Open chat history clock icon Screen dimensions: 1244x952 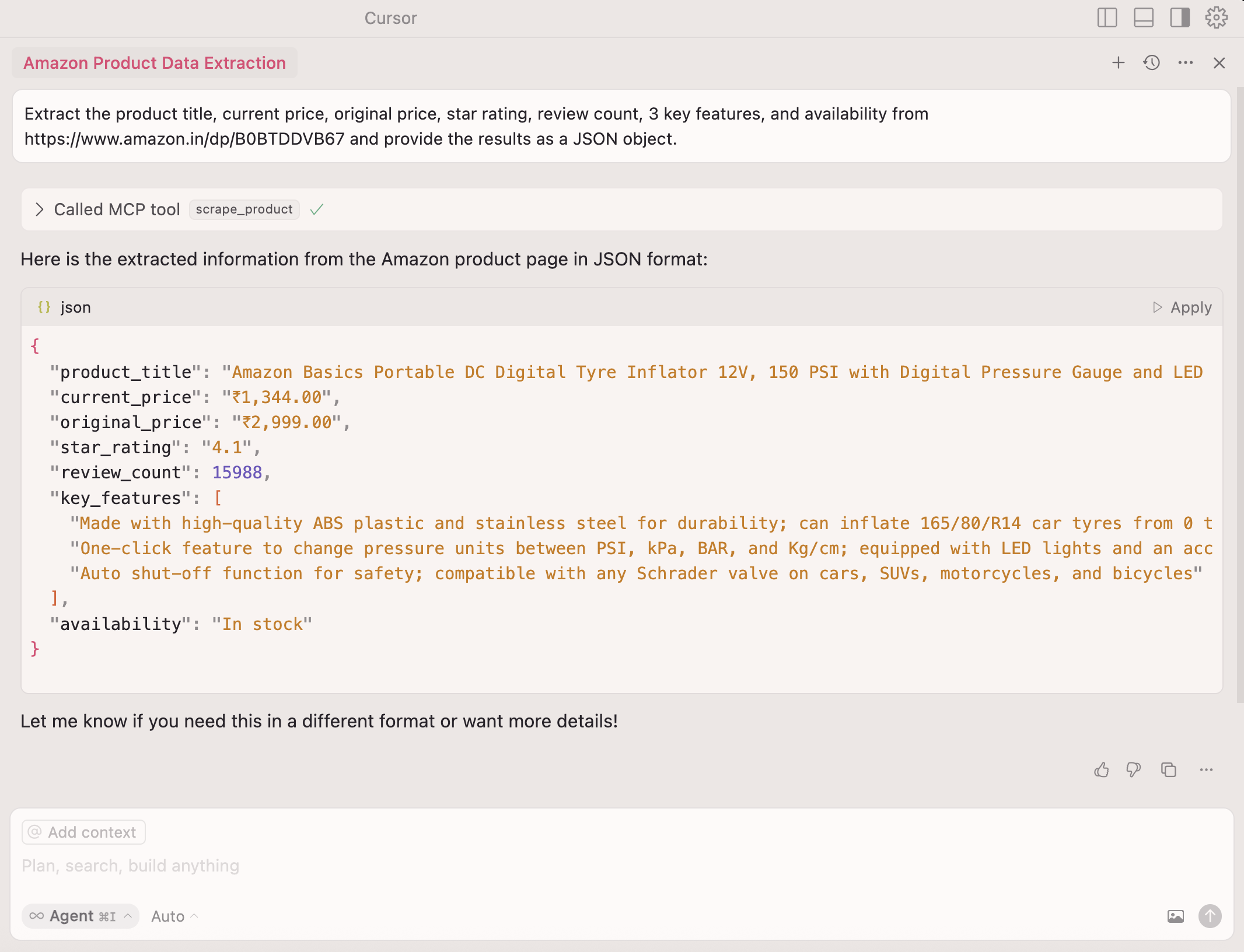point(1151,62)
